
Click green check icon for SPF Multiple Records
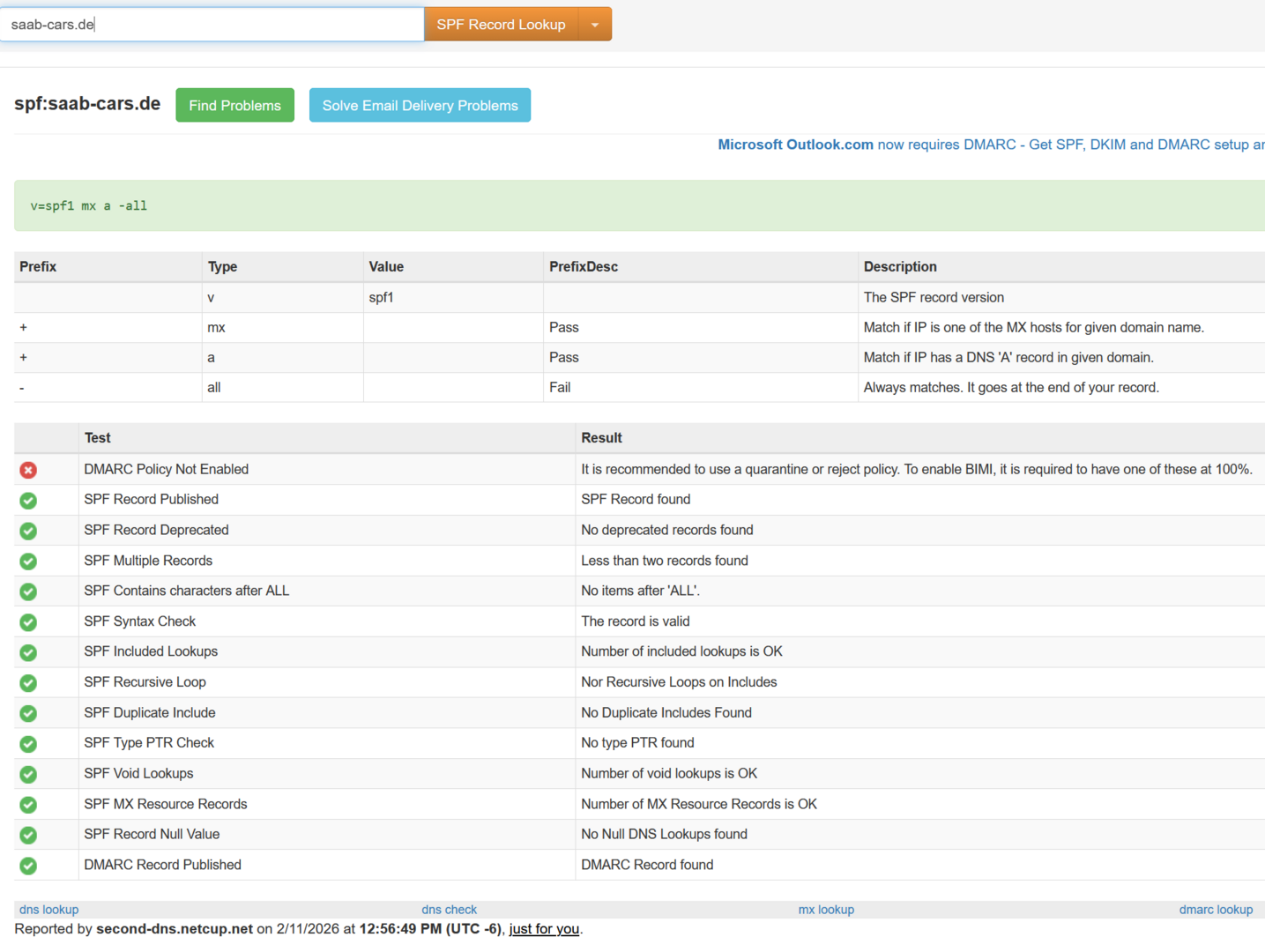pyautogui.click(x=28, y=562)
